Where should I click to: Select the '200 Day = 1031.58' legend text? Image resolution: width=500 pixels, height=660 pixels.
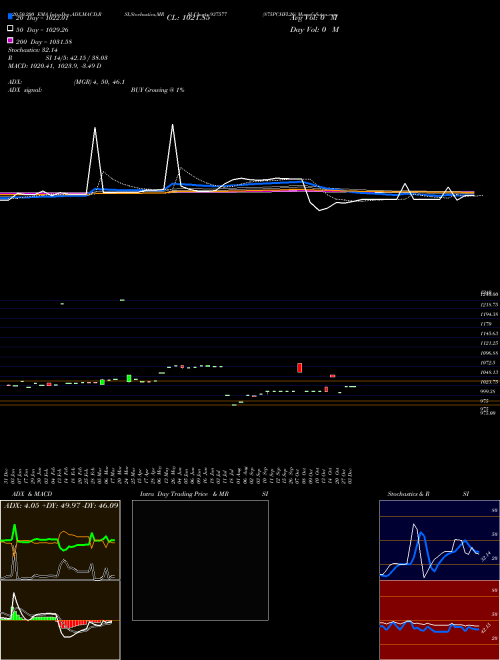pos(44,42)
